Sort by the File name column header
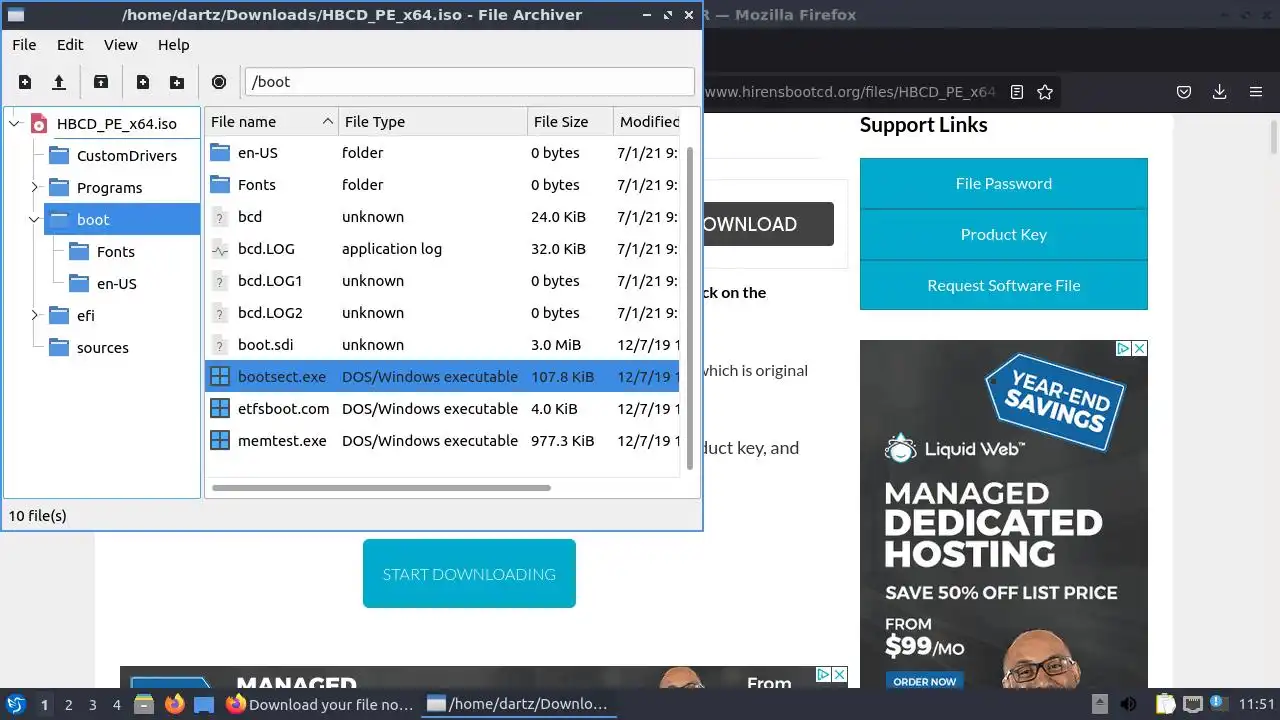This screenshot has height=720, width=1280. point(271,122)
